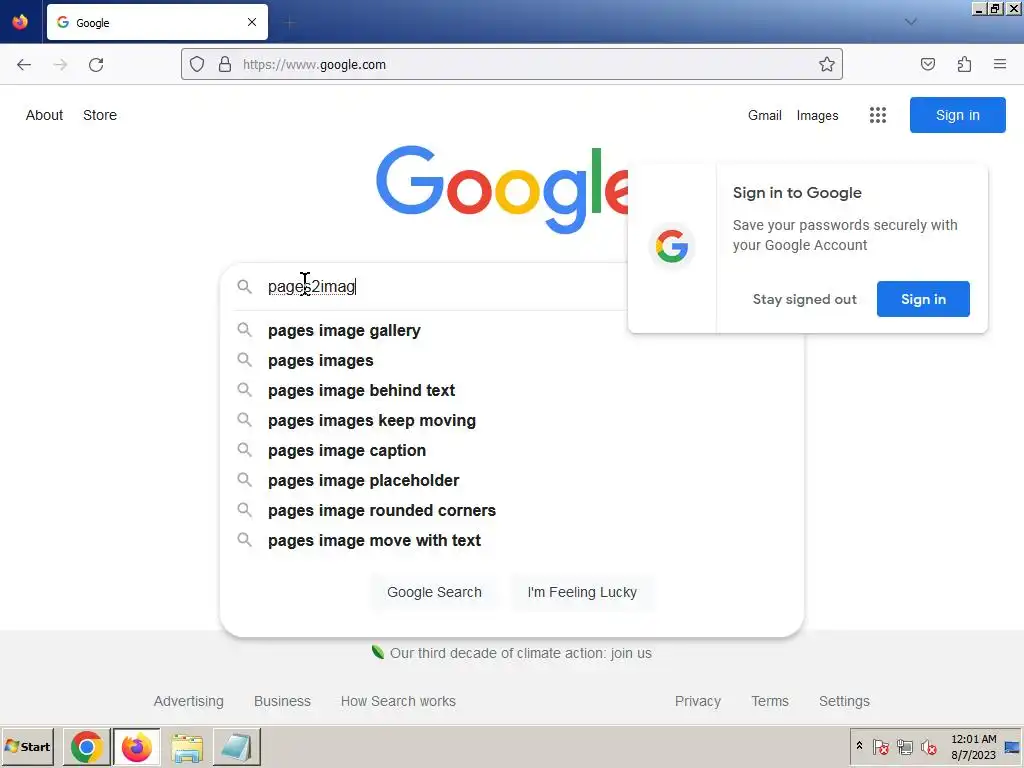
Task: Open the Firefox hamburger application menu
Action: 1000,64
